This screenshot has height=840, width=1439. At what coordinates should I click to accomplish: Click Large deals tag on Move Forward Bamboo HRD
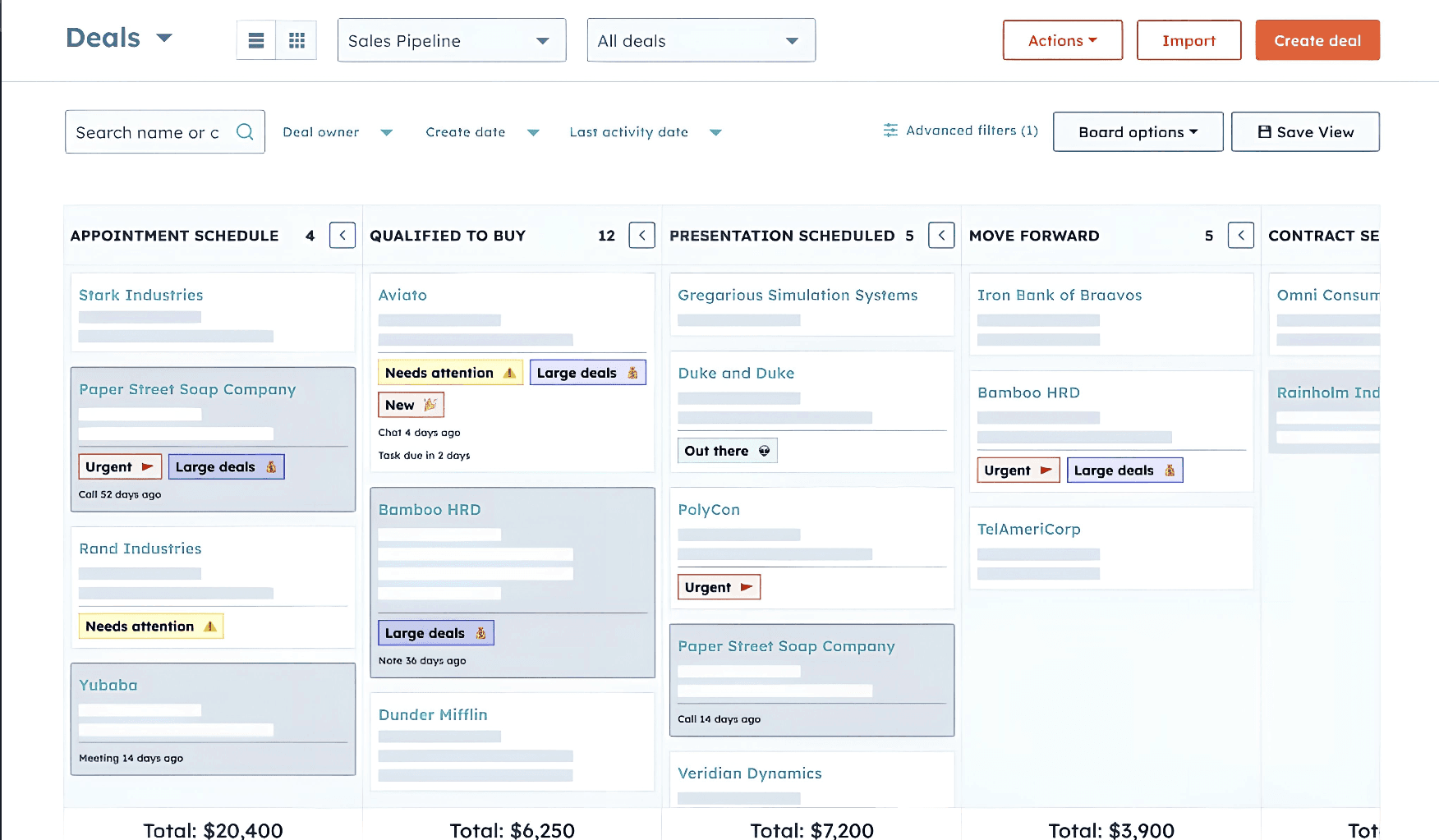pyautogui.click(x=1124, y=470)
